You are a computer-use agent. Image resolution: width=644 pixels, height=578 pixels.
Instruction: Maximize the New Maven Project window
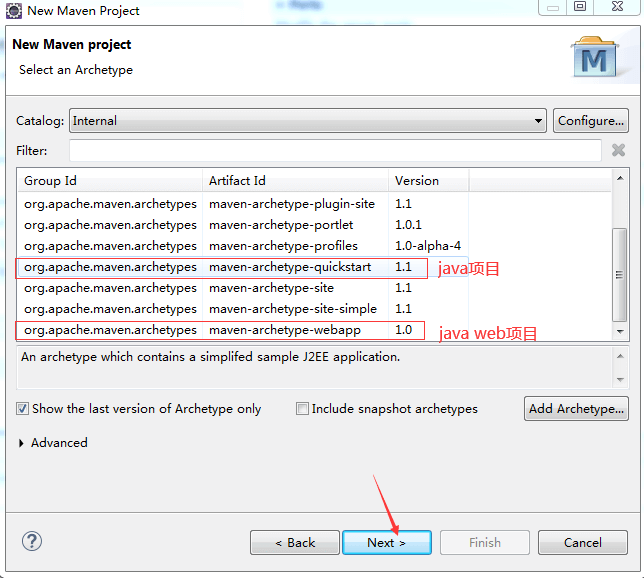(580, 7)
